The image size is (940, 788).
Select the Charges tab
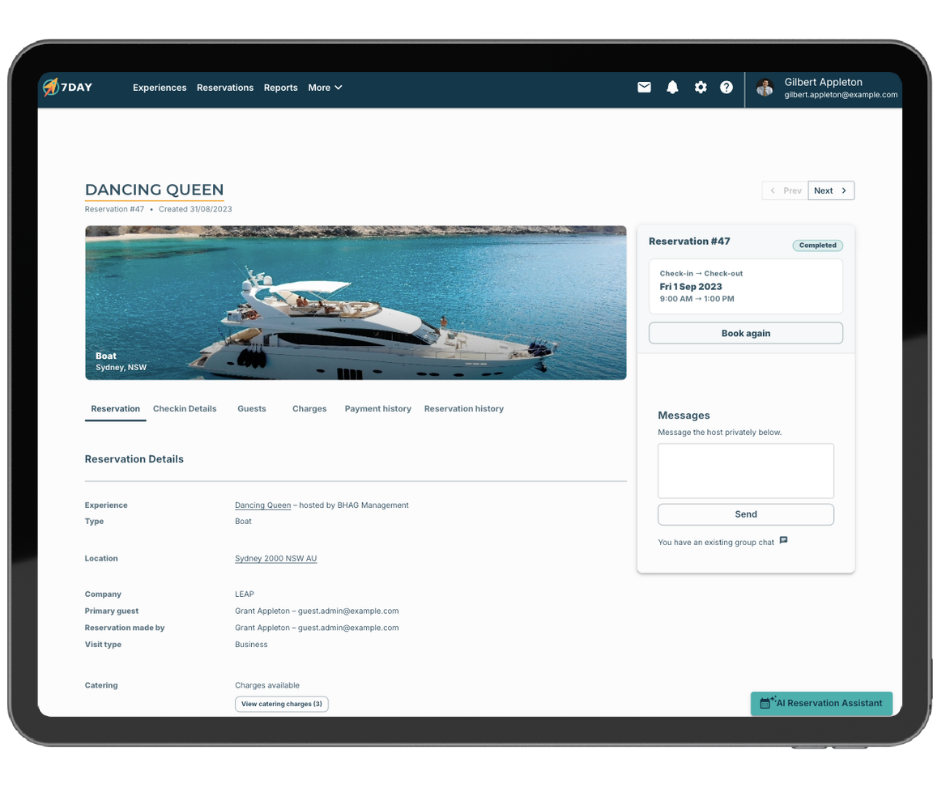click(309, 409)
